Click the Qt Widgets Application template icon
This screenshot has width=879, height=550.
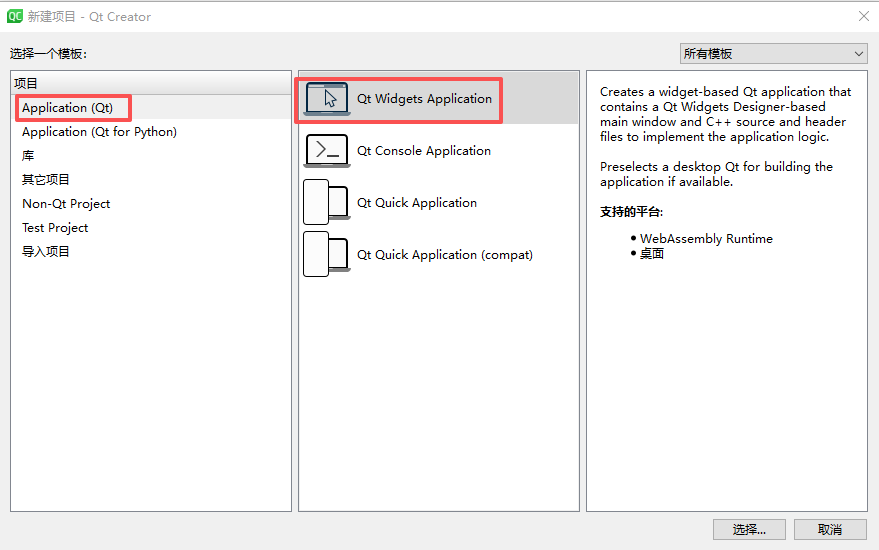tap(327, 99)
